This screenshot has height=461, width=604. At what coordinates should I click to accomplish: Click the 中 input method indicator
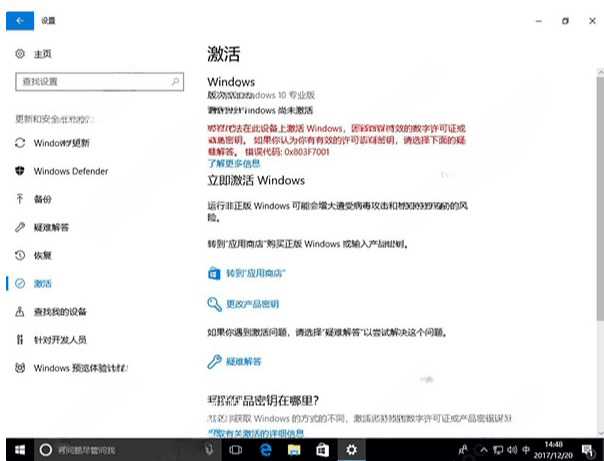(526, 449)
